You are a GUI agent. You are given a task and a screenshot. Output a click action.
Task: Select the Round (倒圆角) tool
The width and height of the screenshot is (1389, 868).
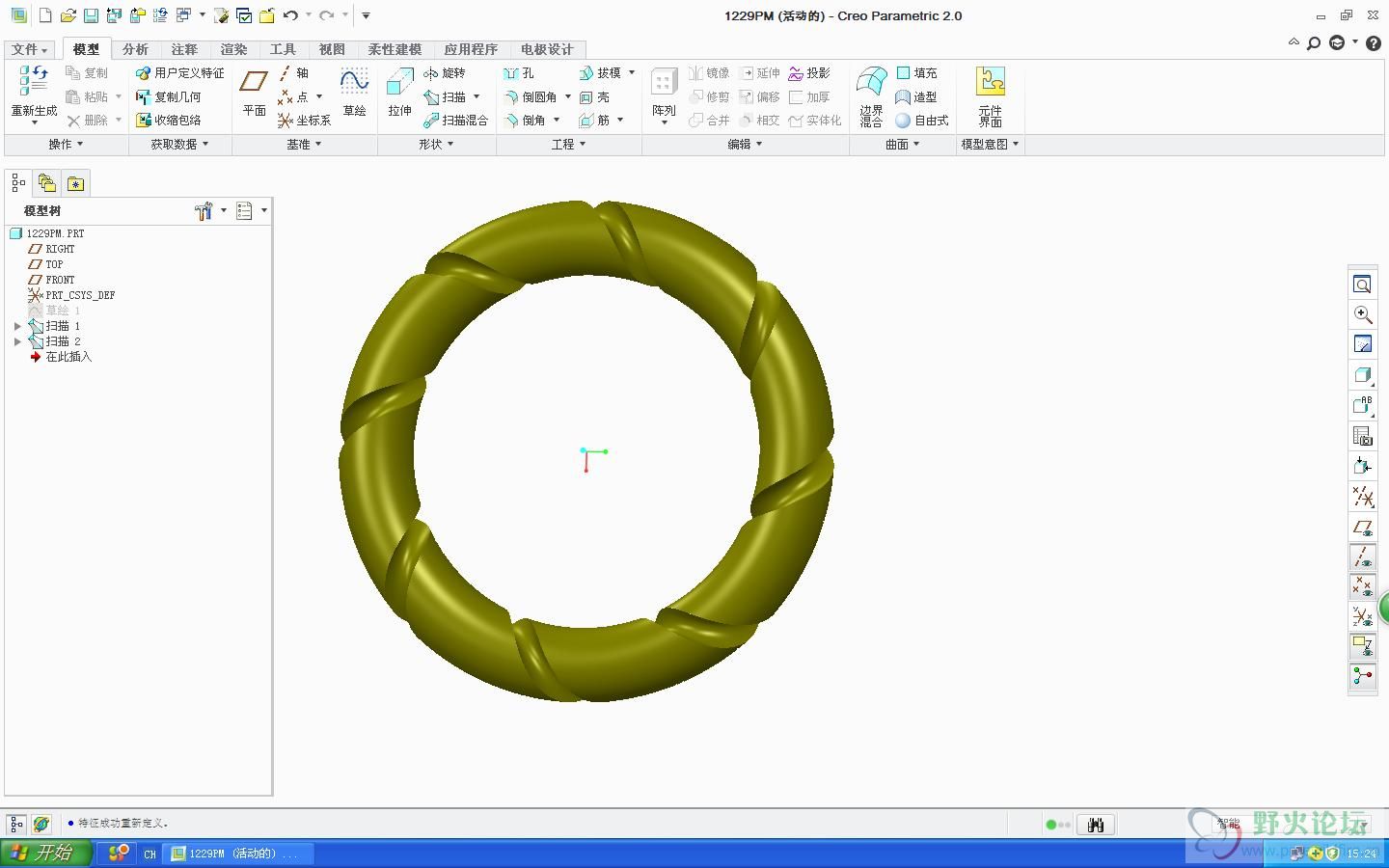pos(531,96)
